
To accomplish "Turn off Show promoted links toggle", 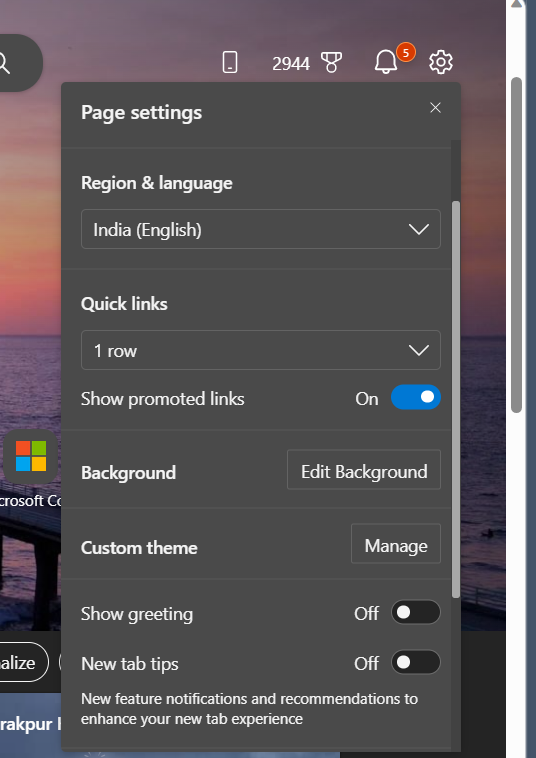I will tap(416, 397).
